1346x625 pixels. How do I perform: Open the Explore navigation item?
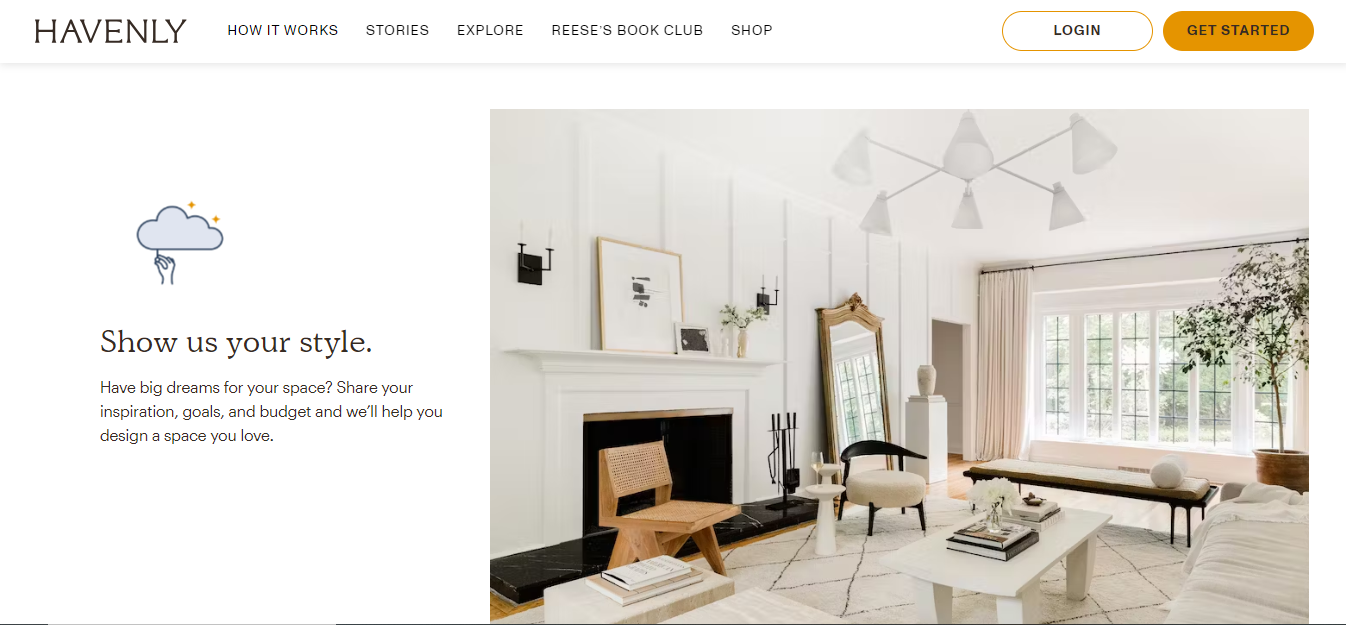pos(490,31)
